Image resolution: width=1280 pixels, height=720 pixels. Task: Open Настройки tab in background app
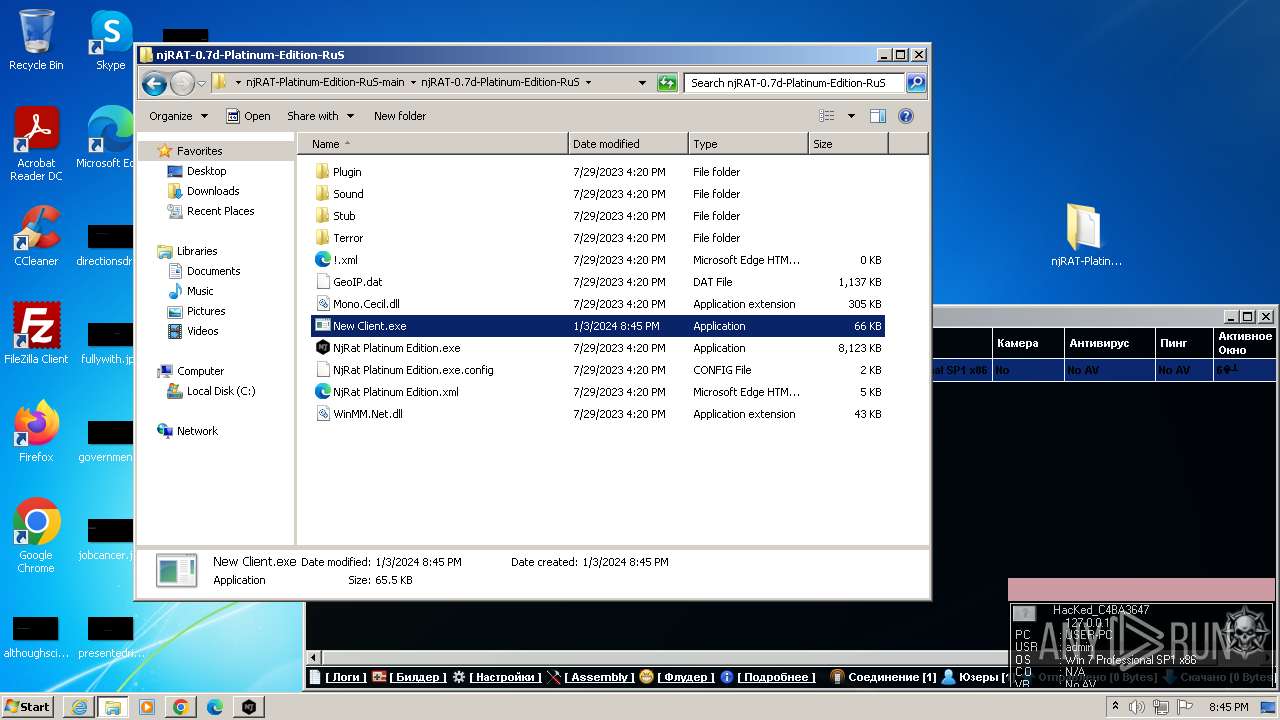pos(497,677)
